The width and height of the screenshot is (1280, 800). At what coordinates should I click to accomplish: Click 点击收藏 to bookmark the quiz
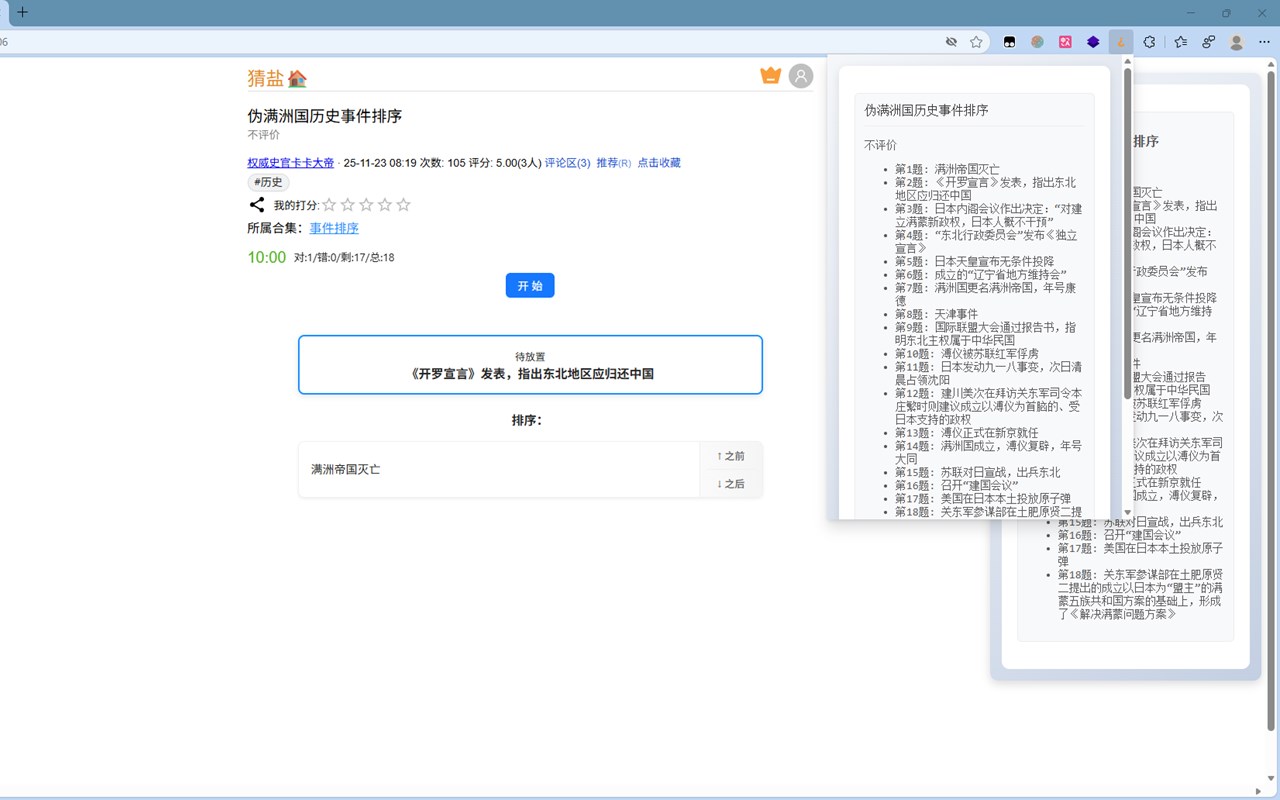(x=659, y=163)
